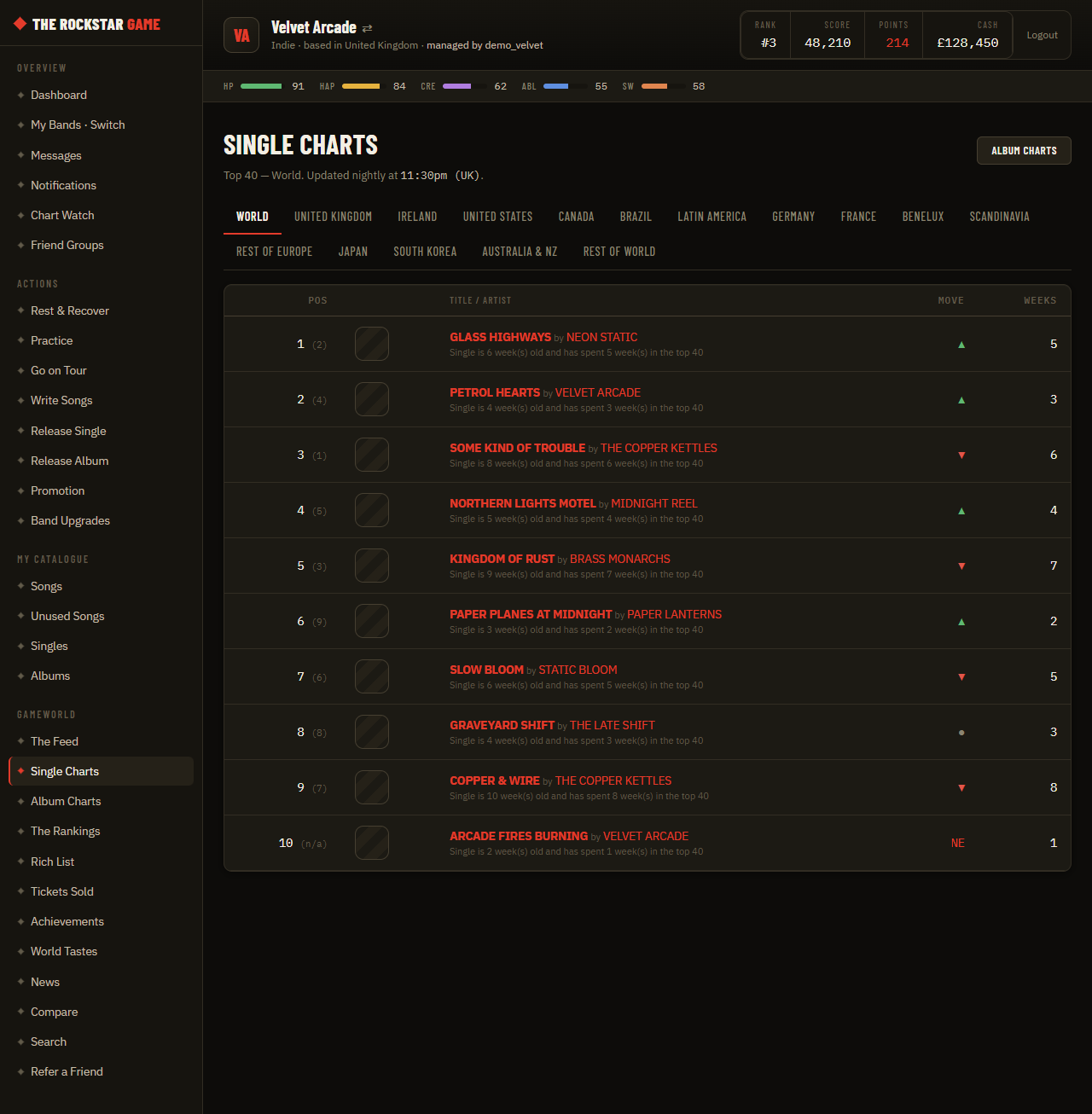Open the Brass Monarchs artist link
Viewport: 1092px width, 1114px height.
620,559
